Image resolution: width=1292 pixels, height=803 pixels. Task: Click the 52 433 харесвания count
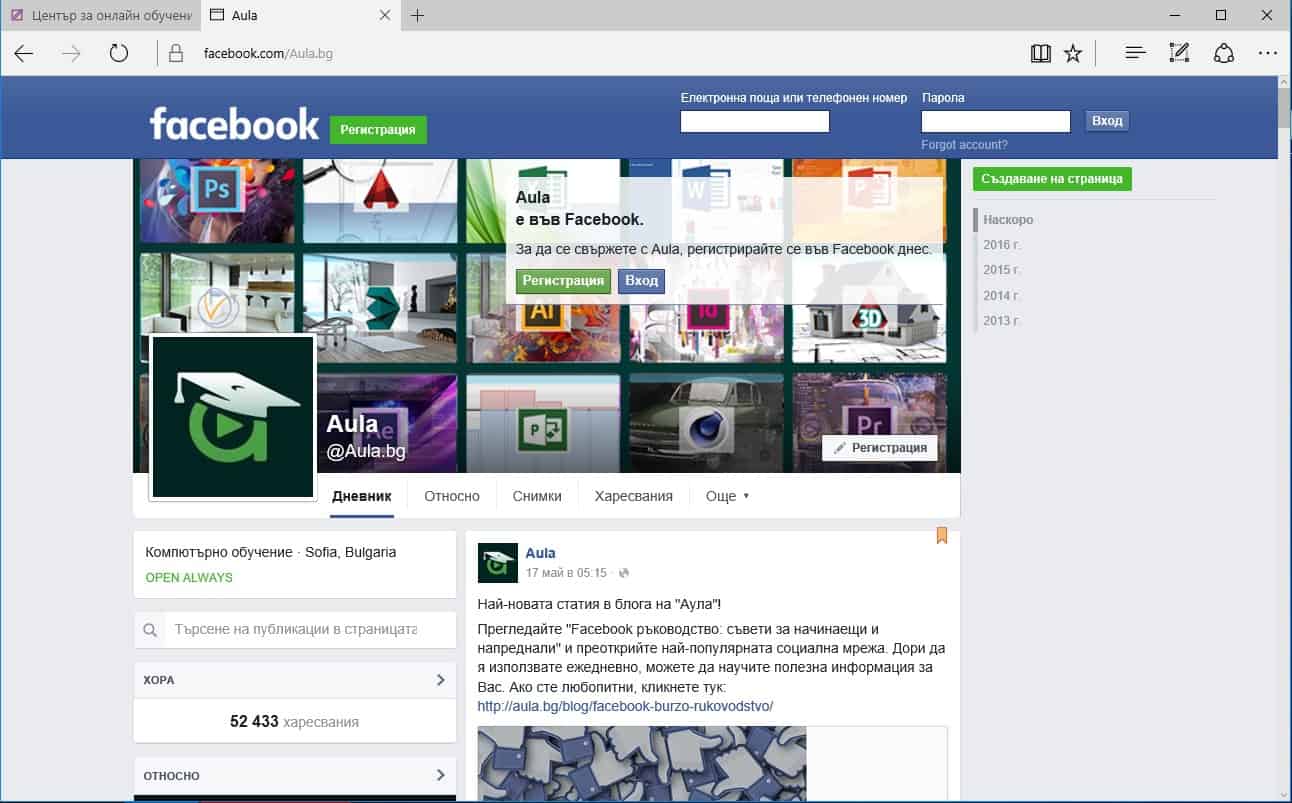point(294,721)
